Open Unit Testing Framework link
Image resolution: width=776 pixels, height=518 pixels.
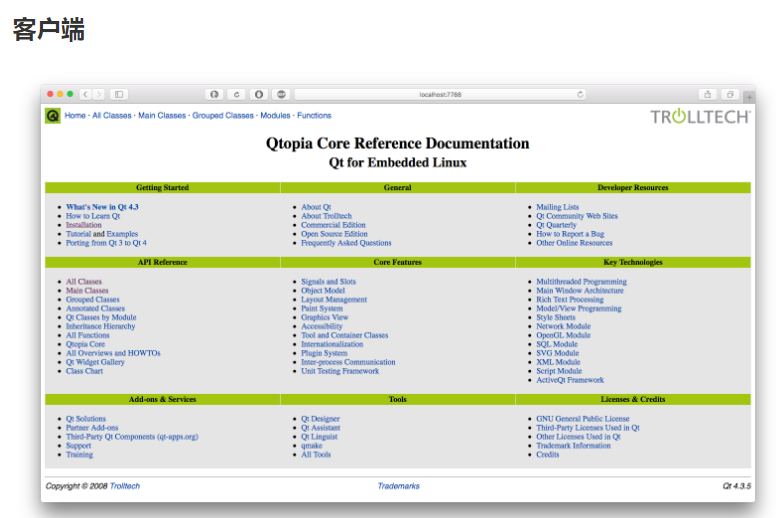[340, 371]
